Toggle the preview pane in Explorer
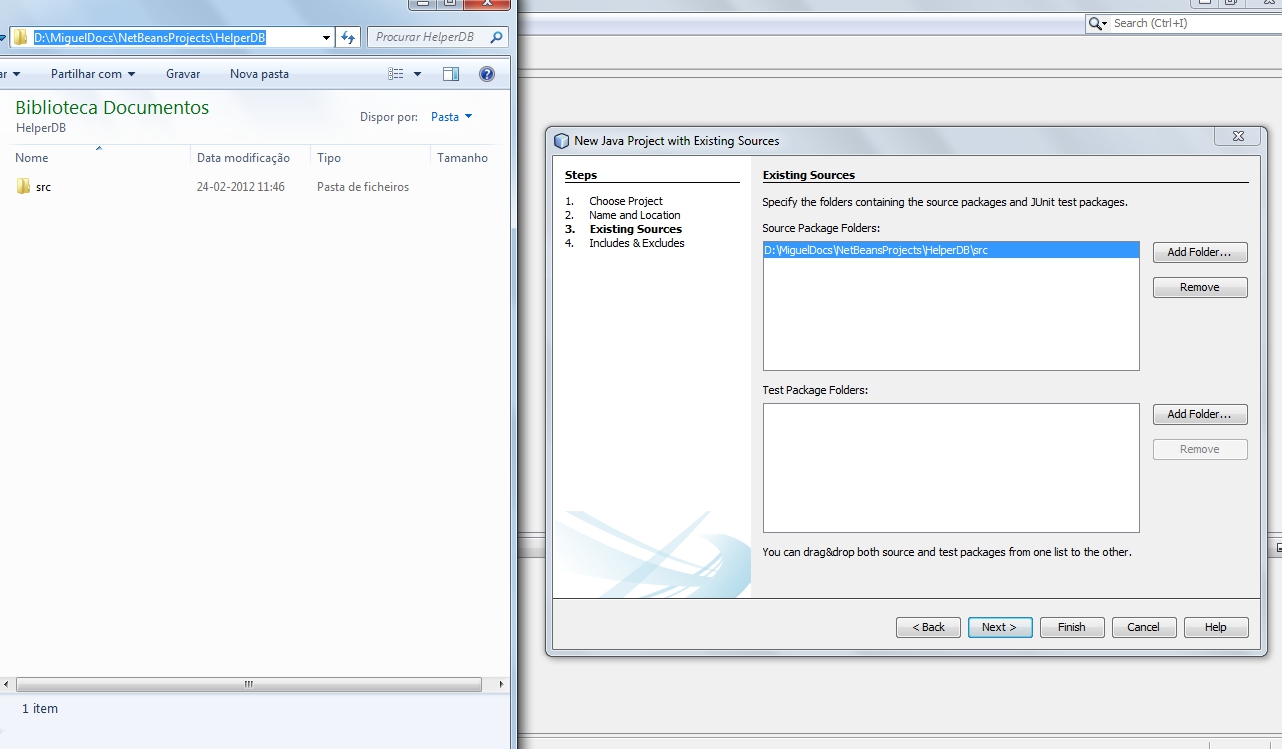The width and height of the screenshot is (1282, 749). [x=450, y=73]
